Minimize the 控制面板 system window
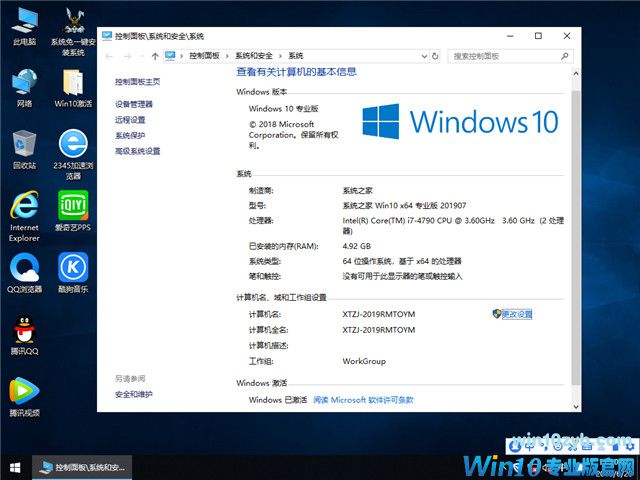Viewport: 640px width, 480px height. (x=510, y=36)
